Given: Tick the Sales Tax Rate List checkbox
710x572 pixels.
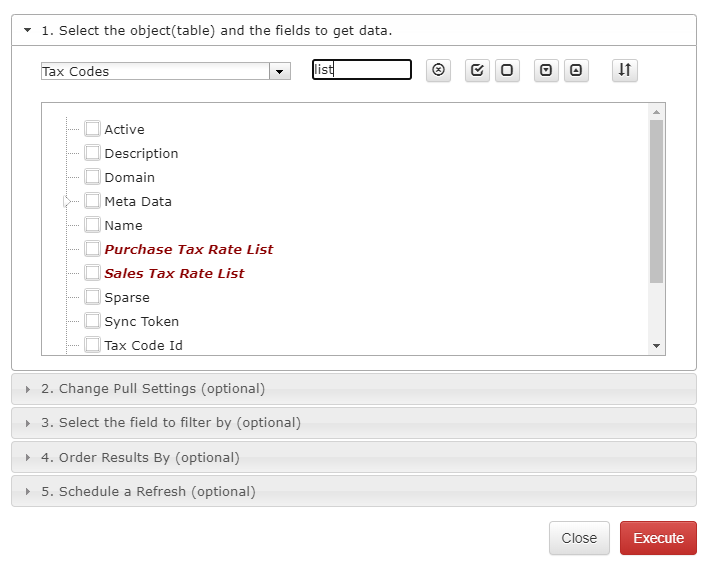Looking at the screenshot, I should [x=92, y=273].
